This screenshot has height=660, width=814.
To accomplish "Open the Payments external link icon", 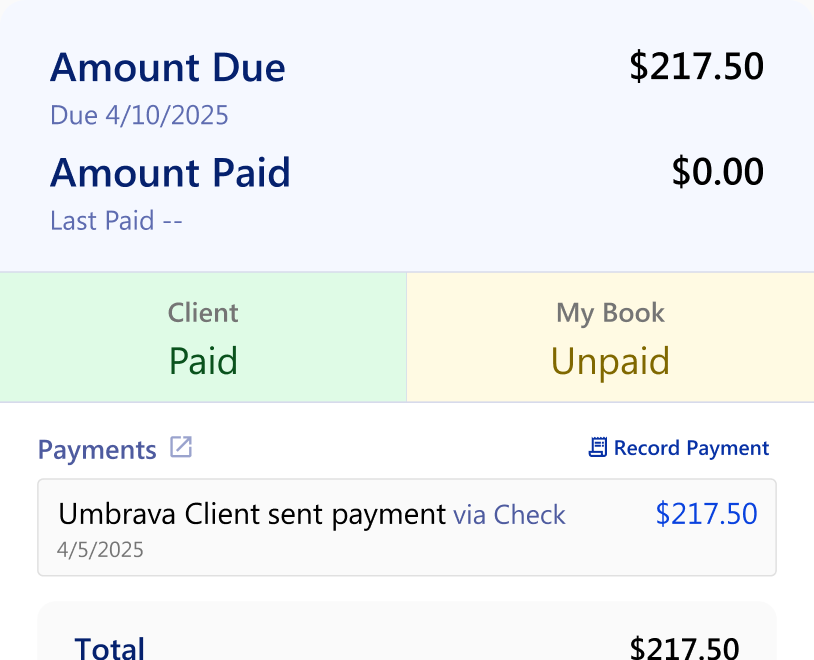I will point(181,447).
